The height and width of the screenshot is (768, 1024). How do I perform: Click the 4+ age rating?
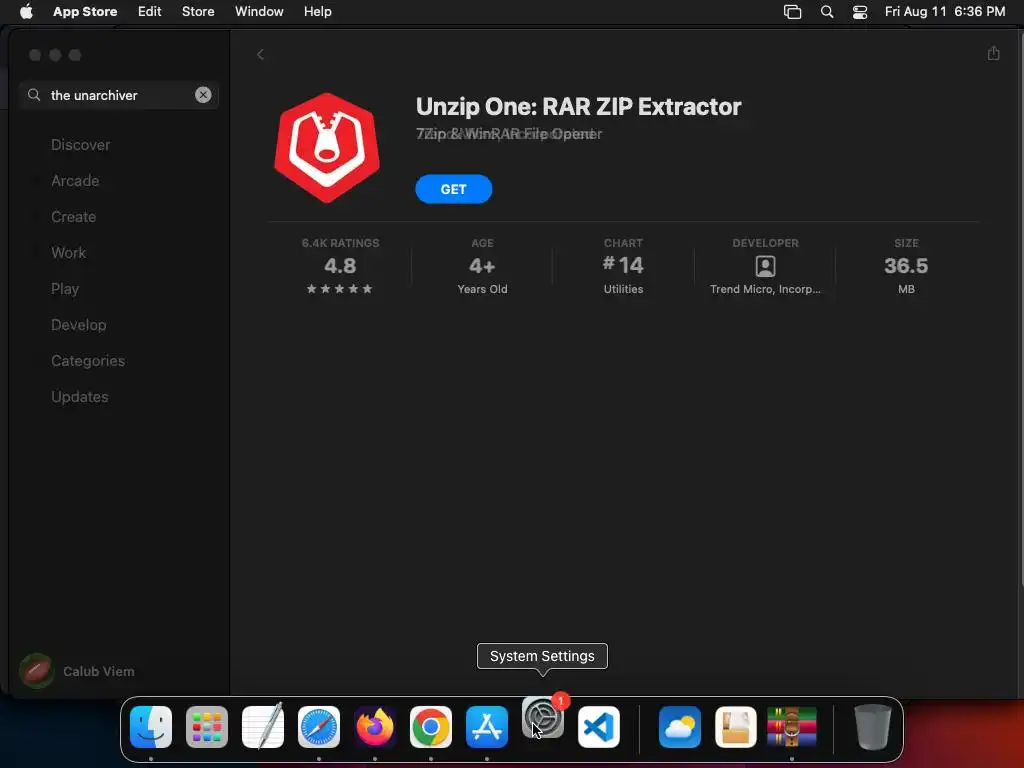coord(482,266)
